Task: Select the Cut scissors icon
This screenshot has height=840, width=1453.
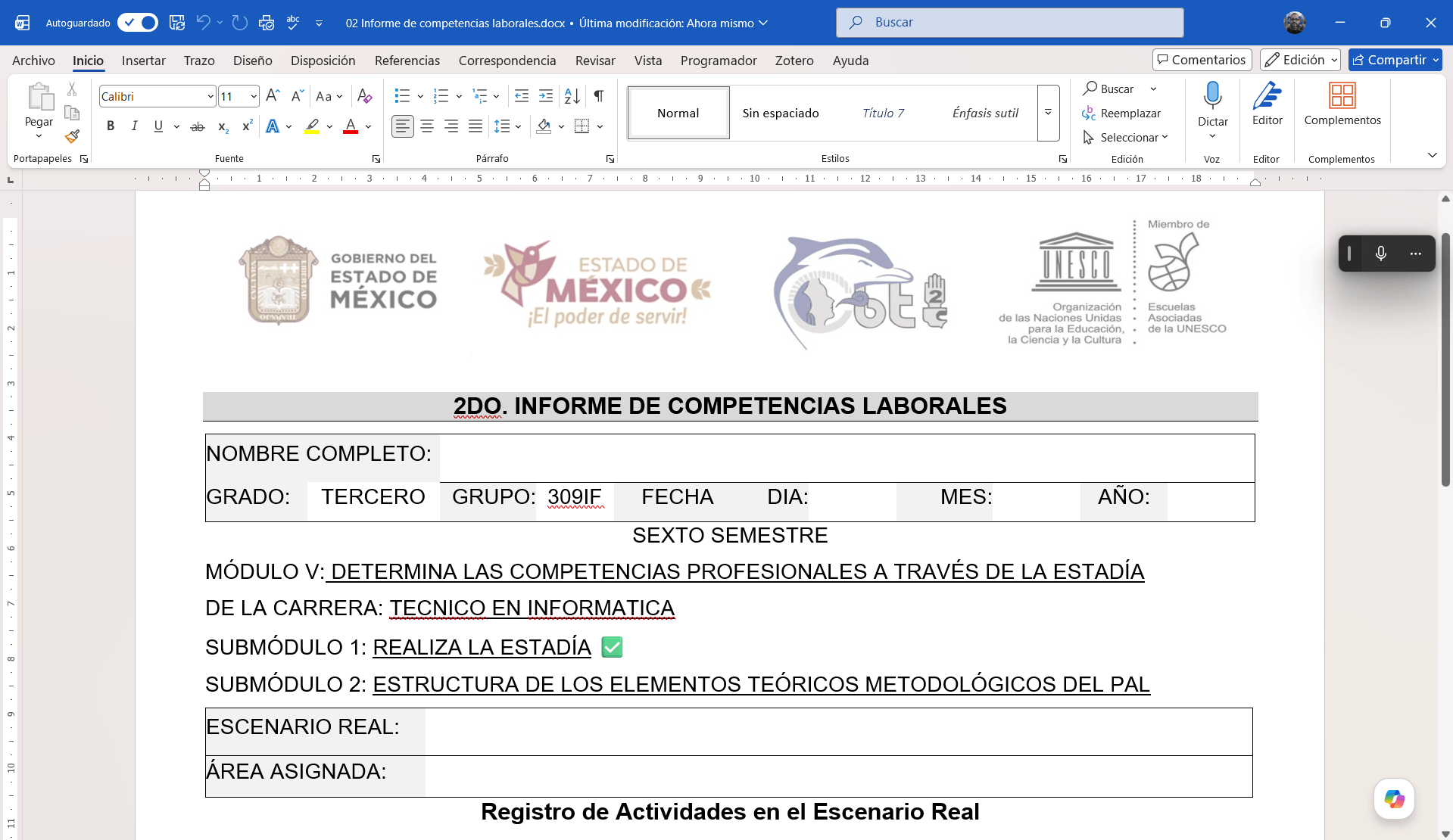Action: 72,89
